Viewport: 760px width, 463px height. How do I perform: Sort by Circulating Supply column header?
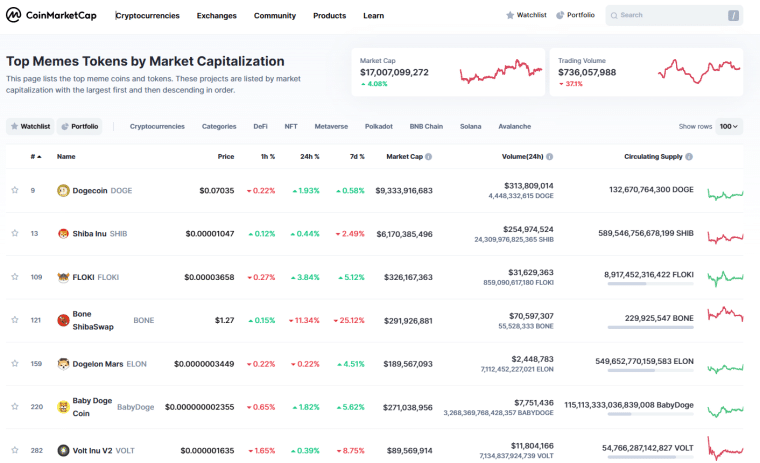(653, 157)
